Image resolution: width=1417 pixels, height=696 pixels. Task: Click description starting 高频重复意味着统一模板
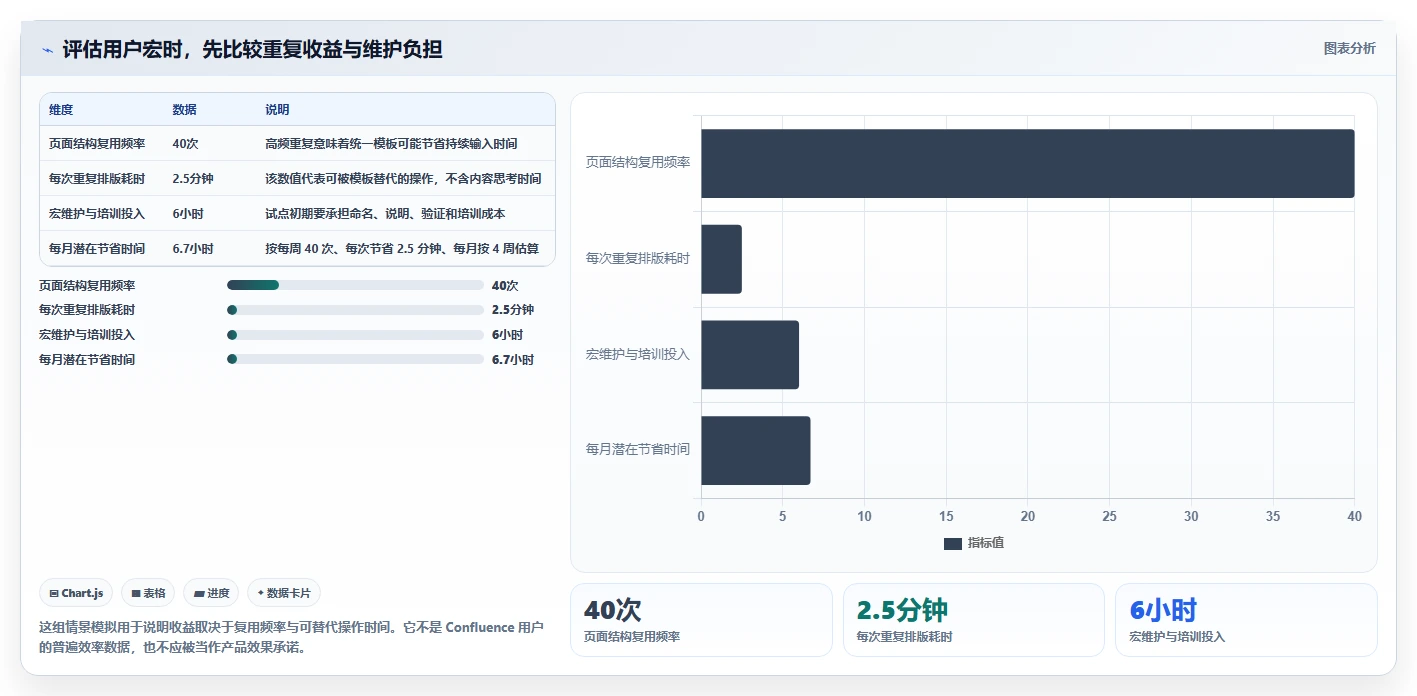point(391,144)
